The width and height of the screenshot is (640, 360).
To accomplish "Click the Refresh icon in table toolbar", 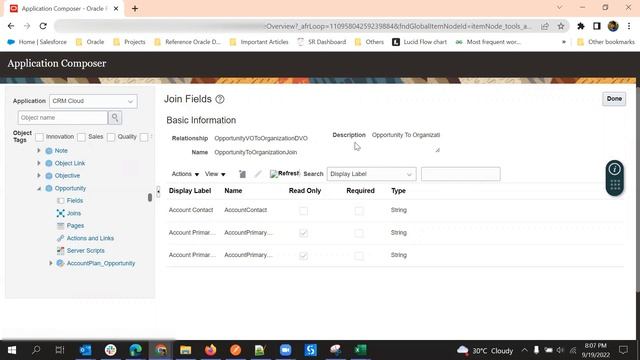I will coord(284,173).
